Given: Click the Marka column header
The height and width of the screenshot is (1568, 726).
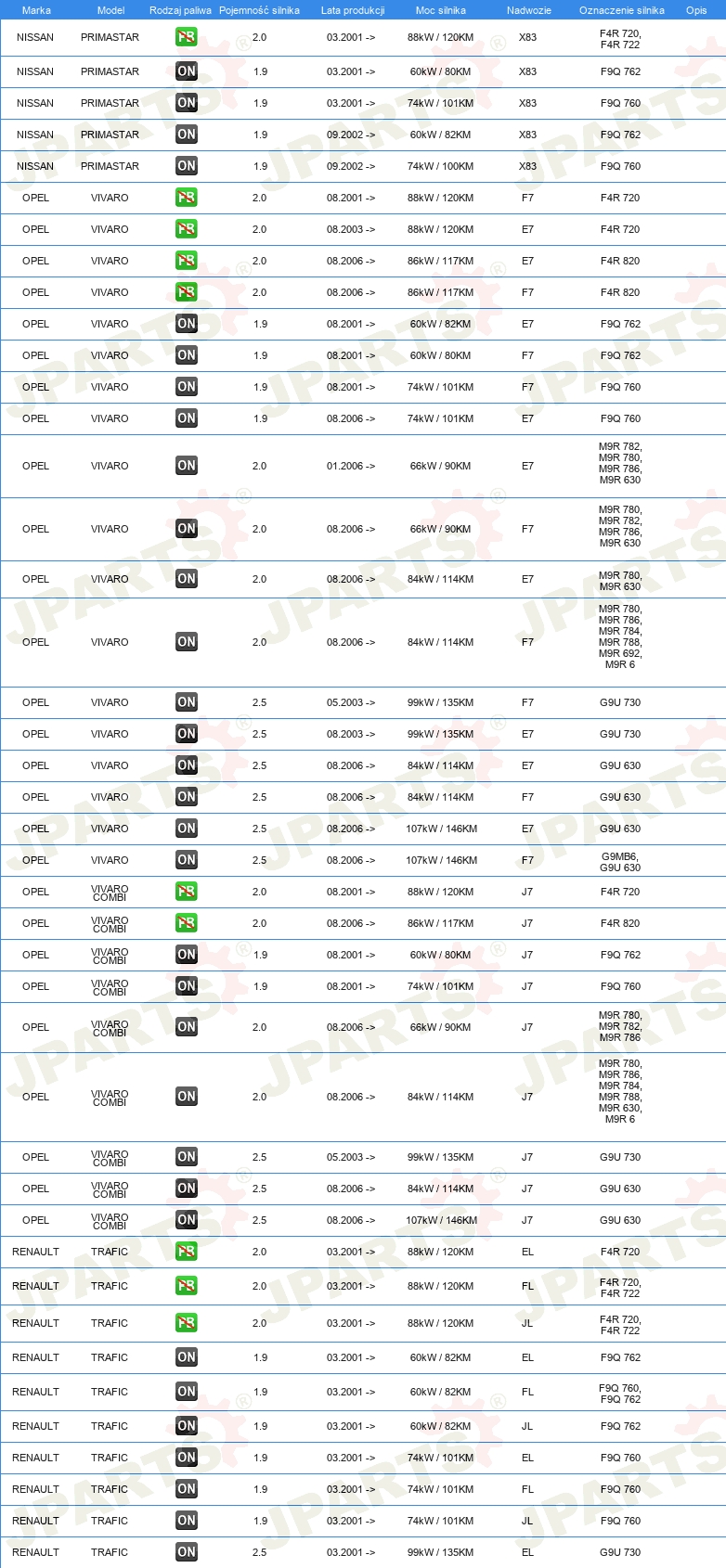Looking at the screenshot, I should pyautogui.click(x=36, y=10).
